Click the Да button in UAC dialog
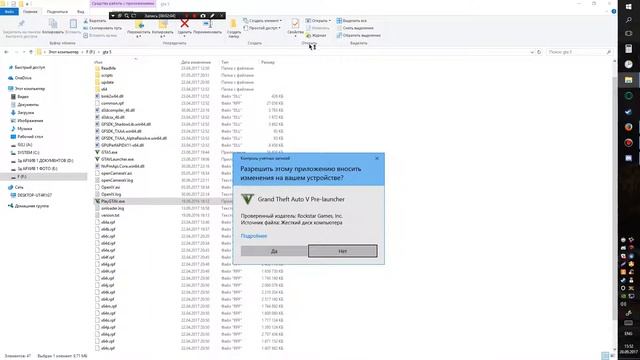This screenshot has height=360, width=640. [274, 251]
